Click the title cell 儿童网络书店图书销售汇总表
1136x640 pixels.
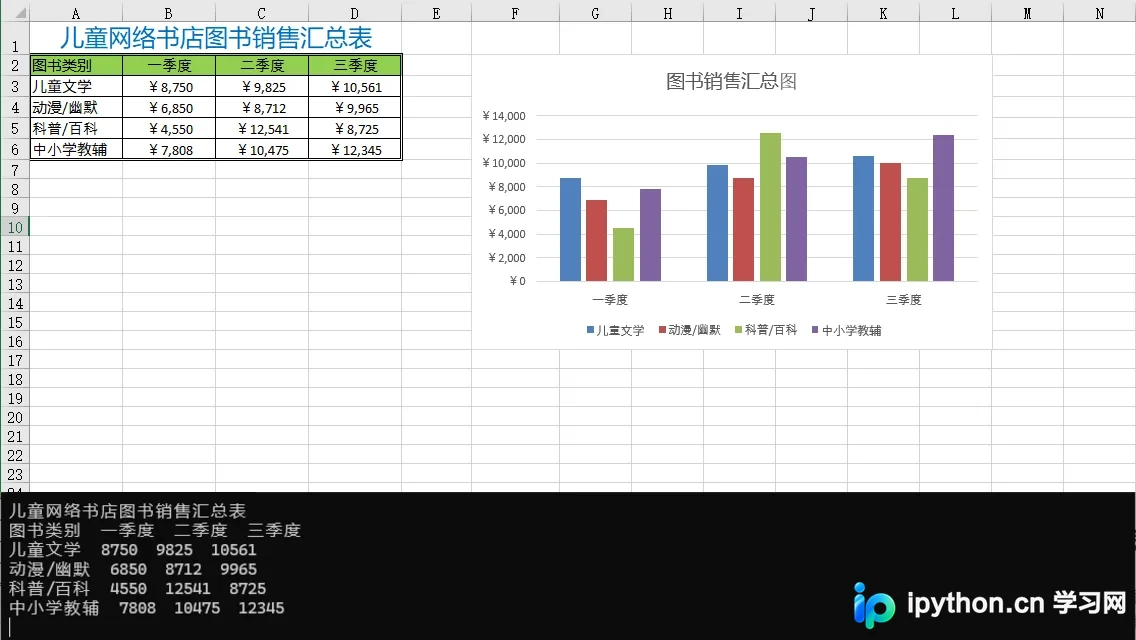click(x=216, y=38)
